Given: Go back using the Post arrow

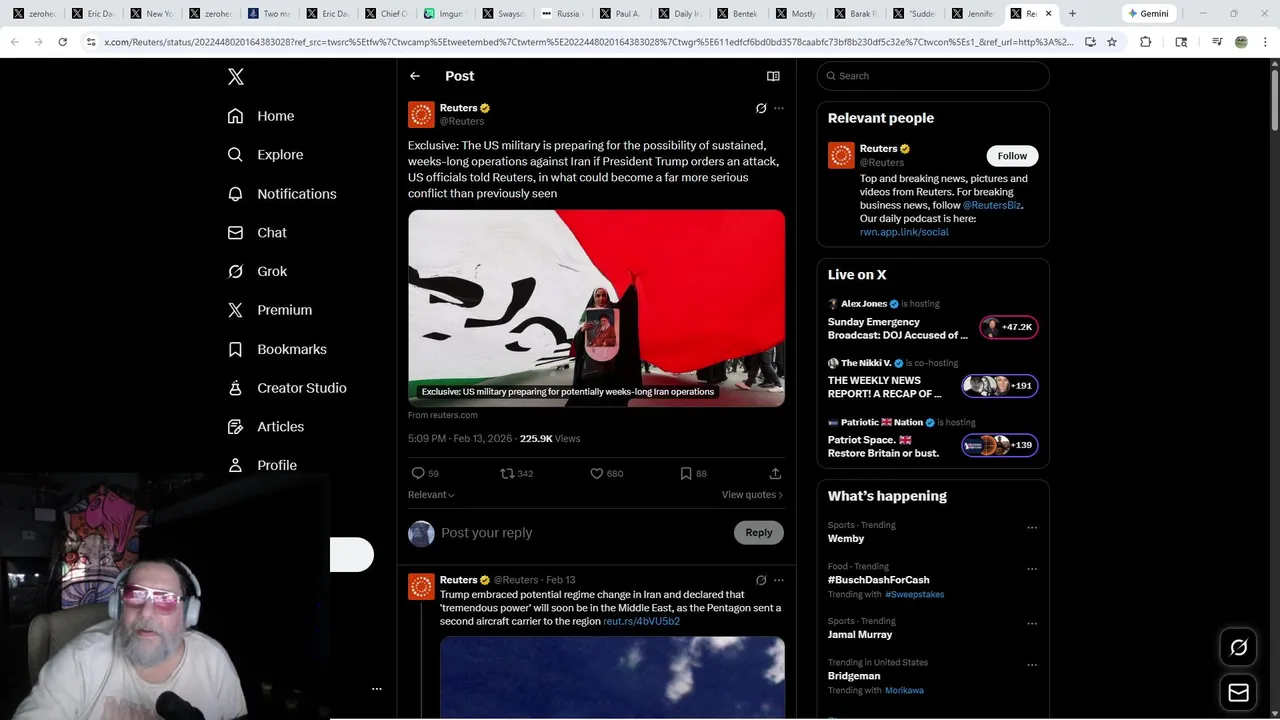Looking at the screenshot, I should [x=415, y=76].
